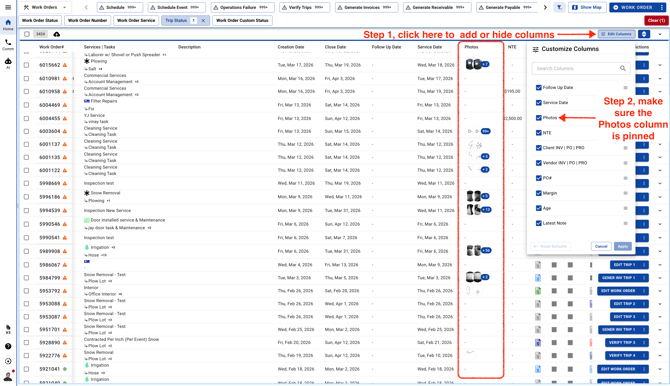Uncheck the Service Date column checkbox

click(538, 103)
